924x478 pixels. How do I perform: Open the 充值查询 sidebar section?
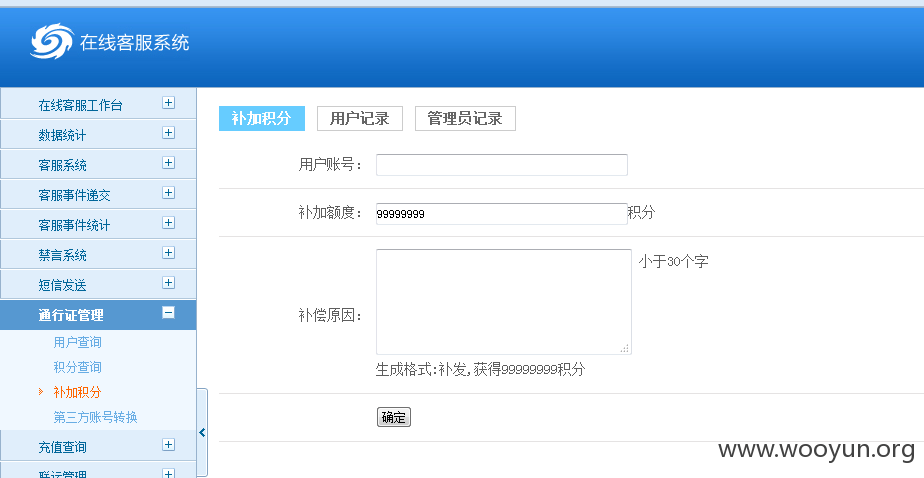pos(98,446)
